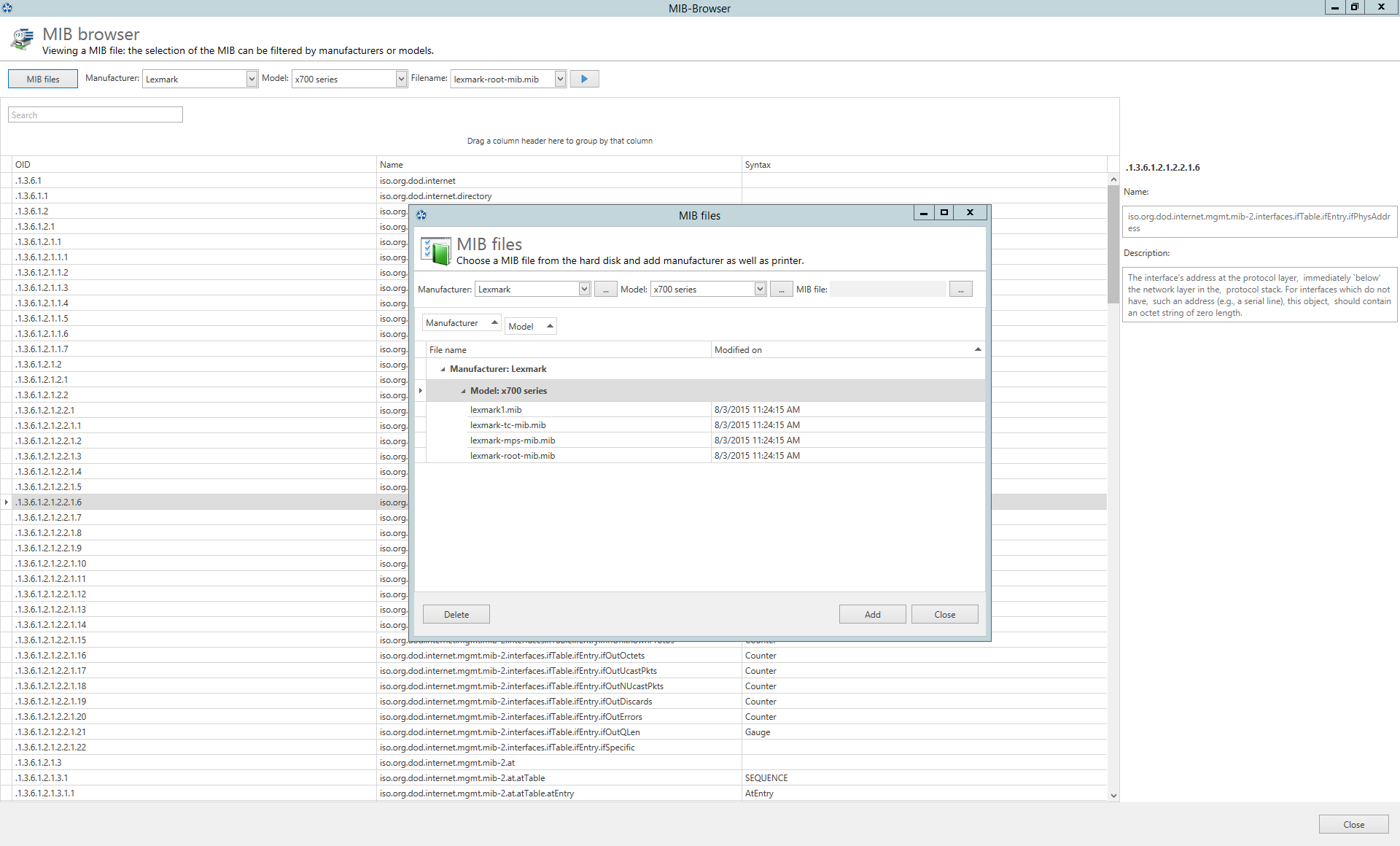Click browse ellipsis button for MIB file
1400x846 pixels.
[960, 290]
